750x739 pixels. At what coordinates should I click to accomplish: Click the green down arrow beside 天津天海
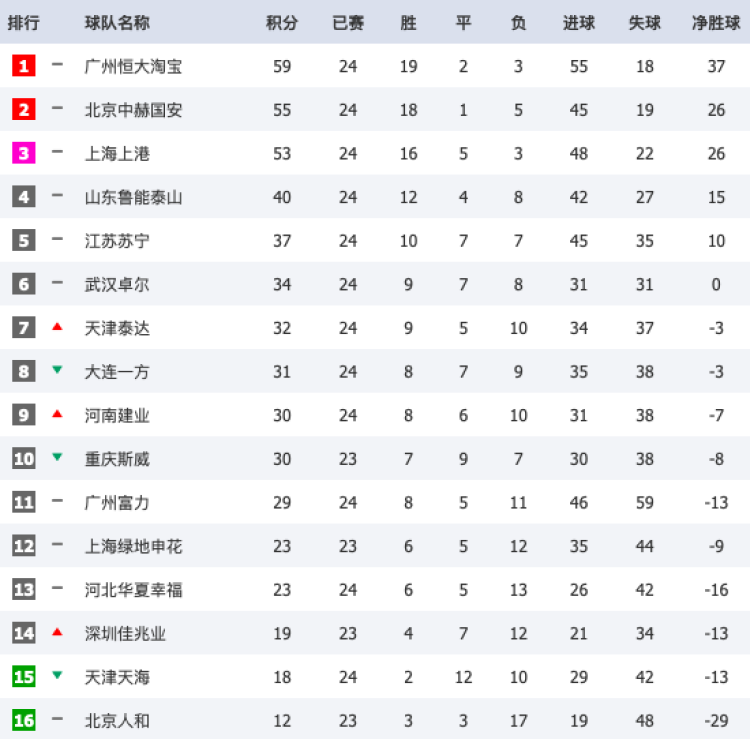(57, 676)
